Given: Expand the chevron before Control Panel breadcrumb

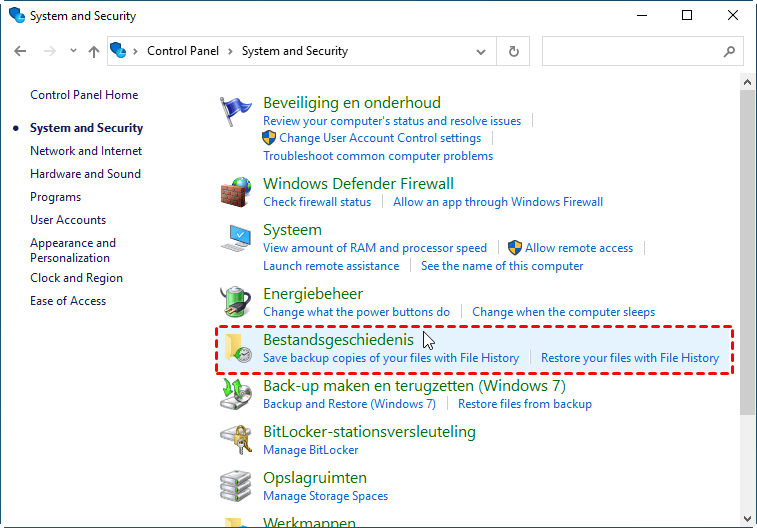Looking at the screenshot, I should (x=136, y=51).
